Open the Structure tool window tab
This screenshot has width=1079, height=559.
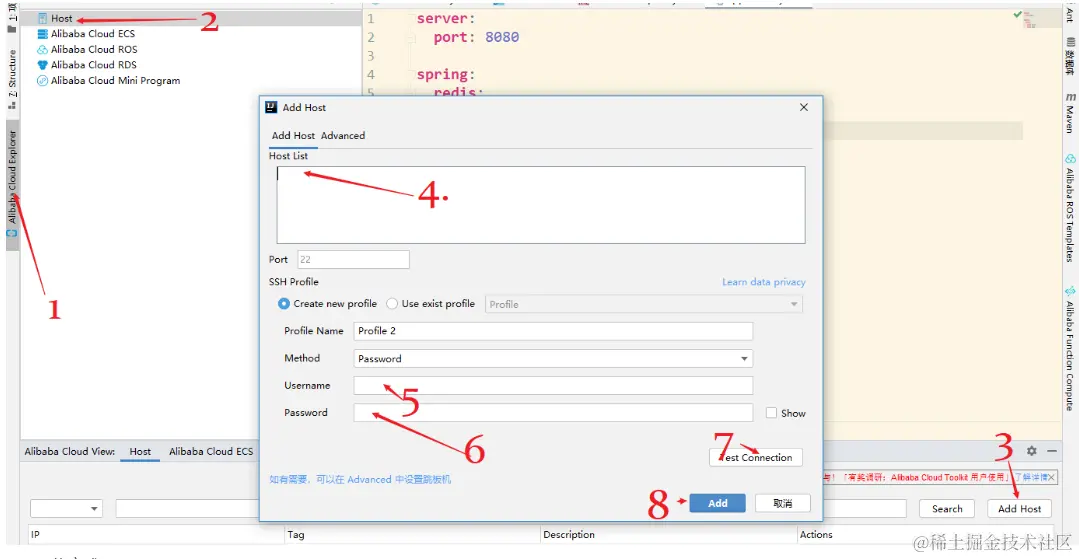coord(12,80)
